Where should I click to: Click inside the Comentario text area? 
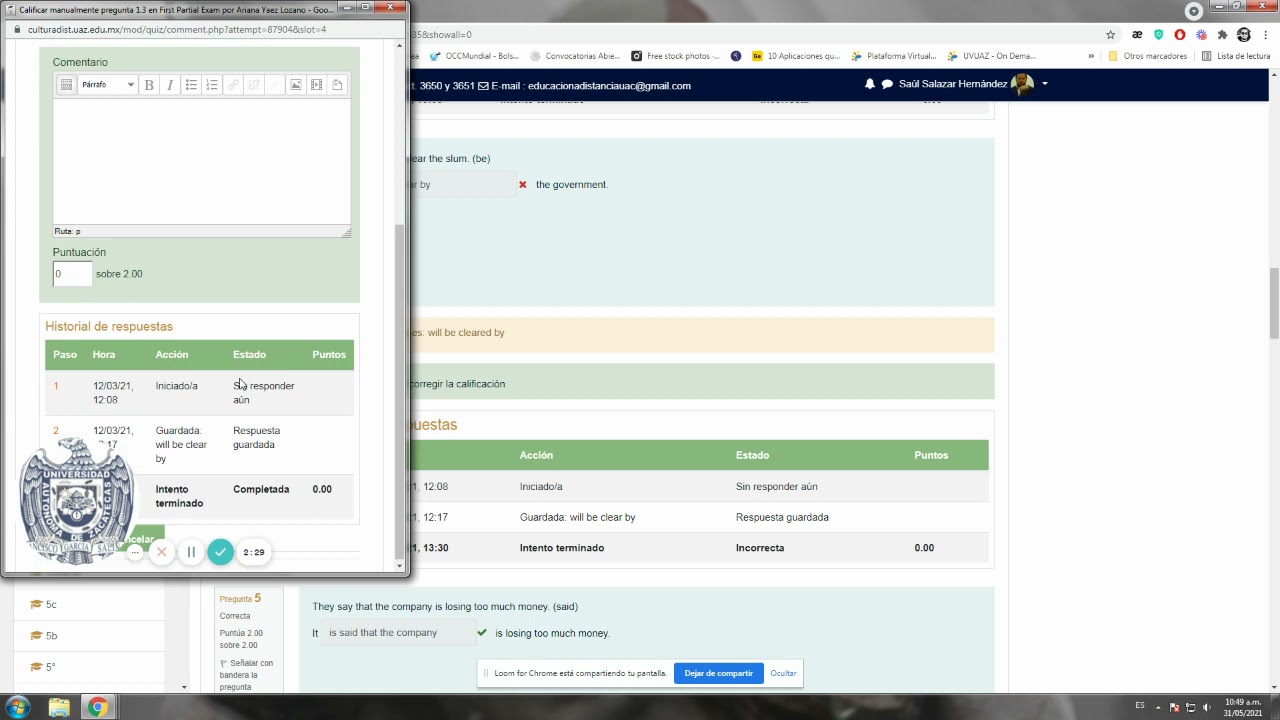[201, 161]
